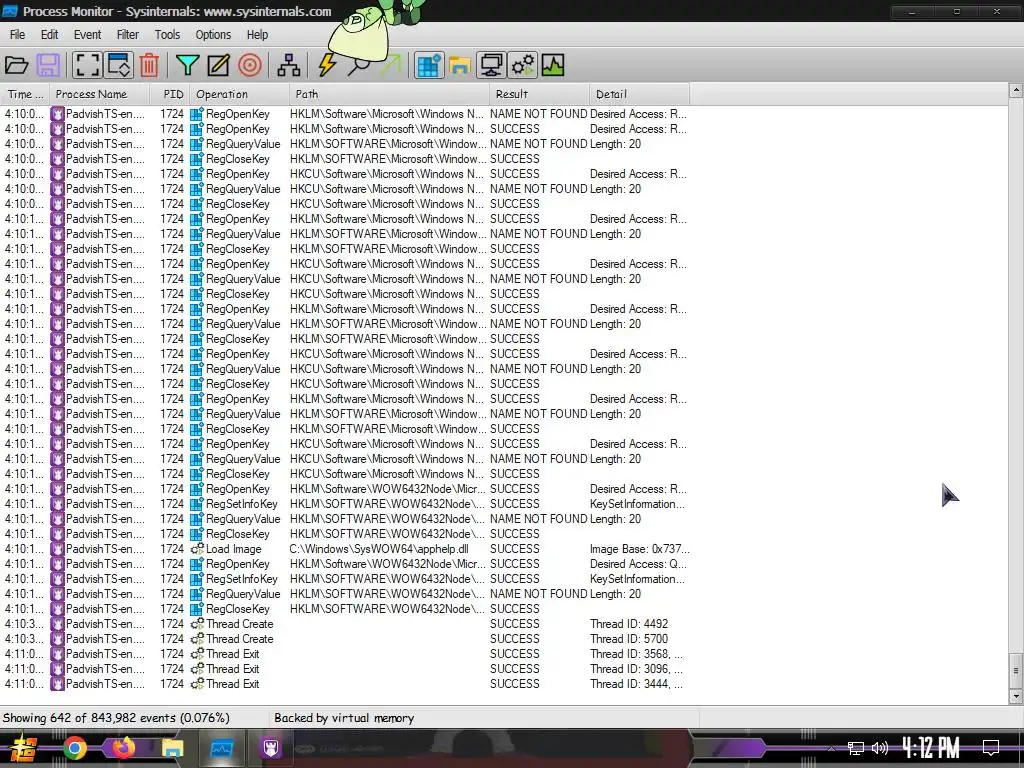The height and width of the screenshot is (768, 1024).
Task: Open the Tools menu
Action: [167, 35]
